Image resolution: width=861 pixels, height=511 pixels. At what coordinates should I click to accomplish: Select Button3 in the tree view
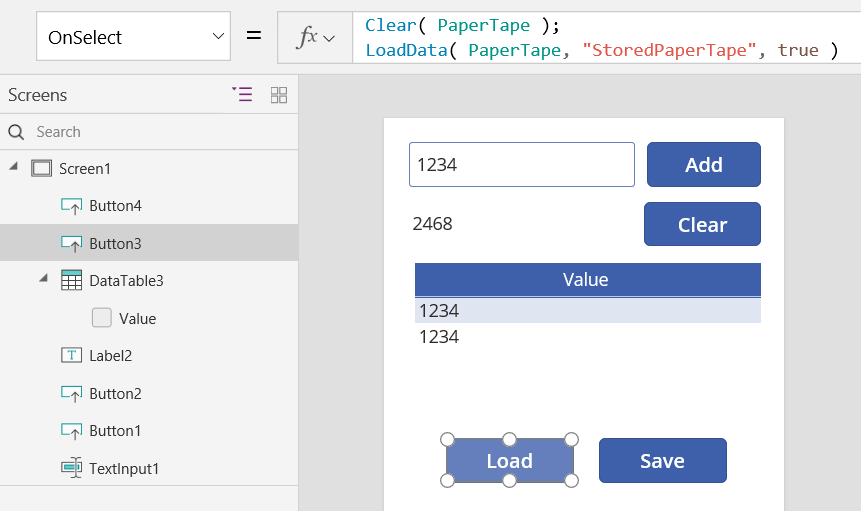pyautogui.click(x=115, y=243)
